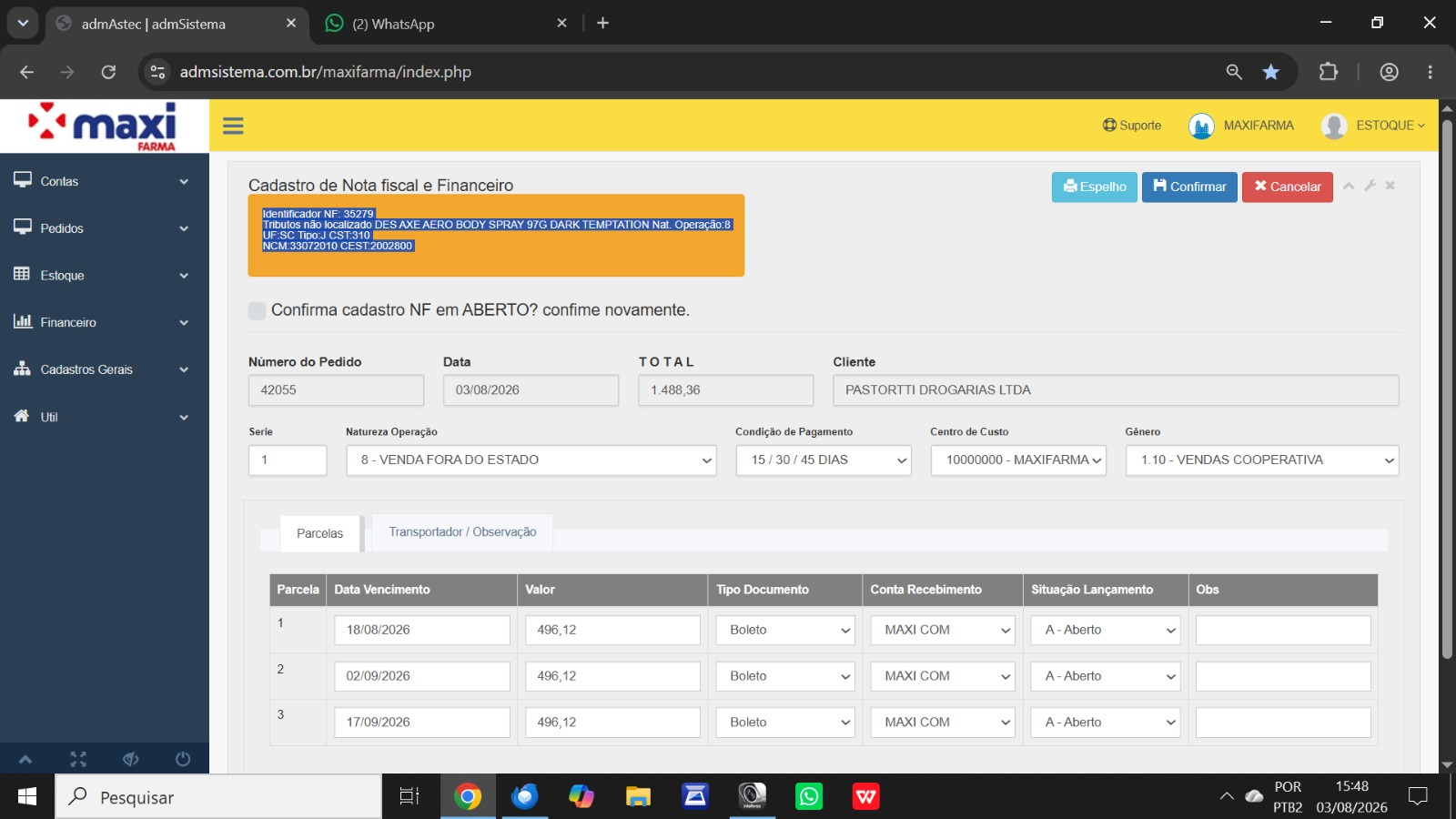
Task: Expand the Cadastros Gerais sidebar menu
Action: pyautogui.click(x=105, y=369)
